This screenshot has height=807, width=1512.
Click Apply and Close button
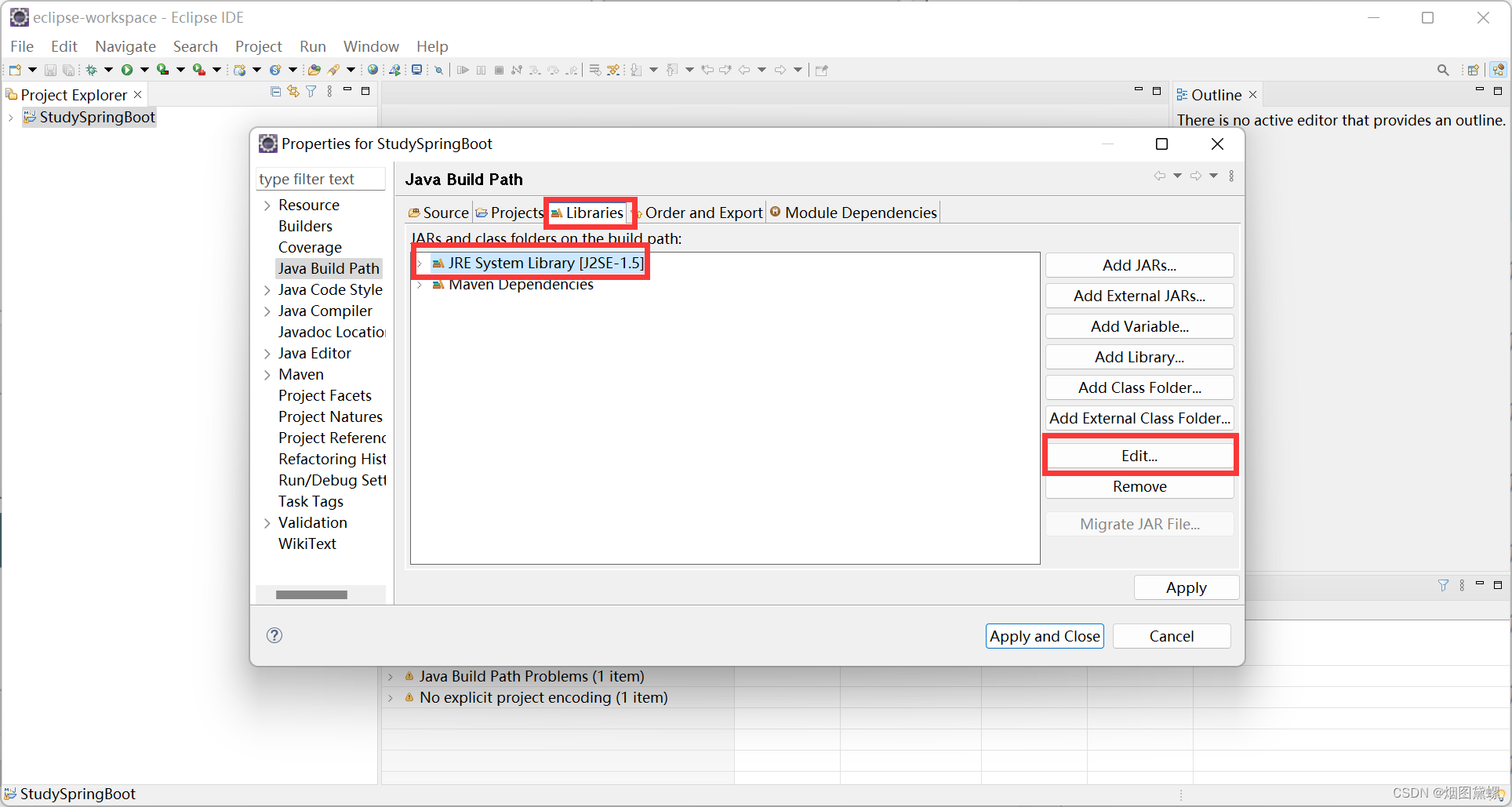1045,636
